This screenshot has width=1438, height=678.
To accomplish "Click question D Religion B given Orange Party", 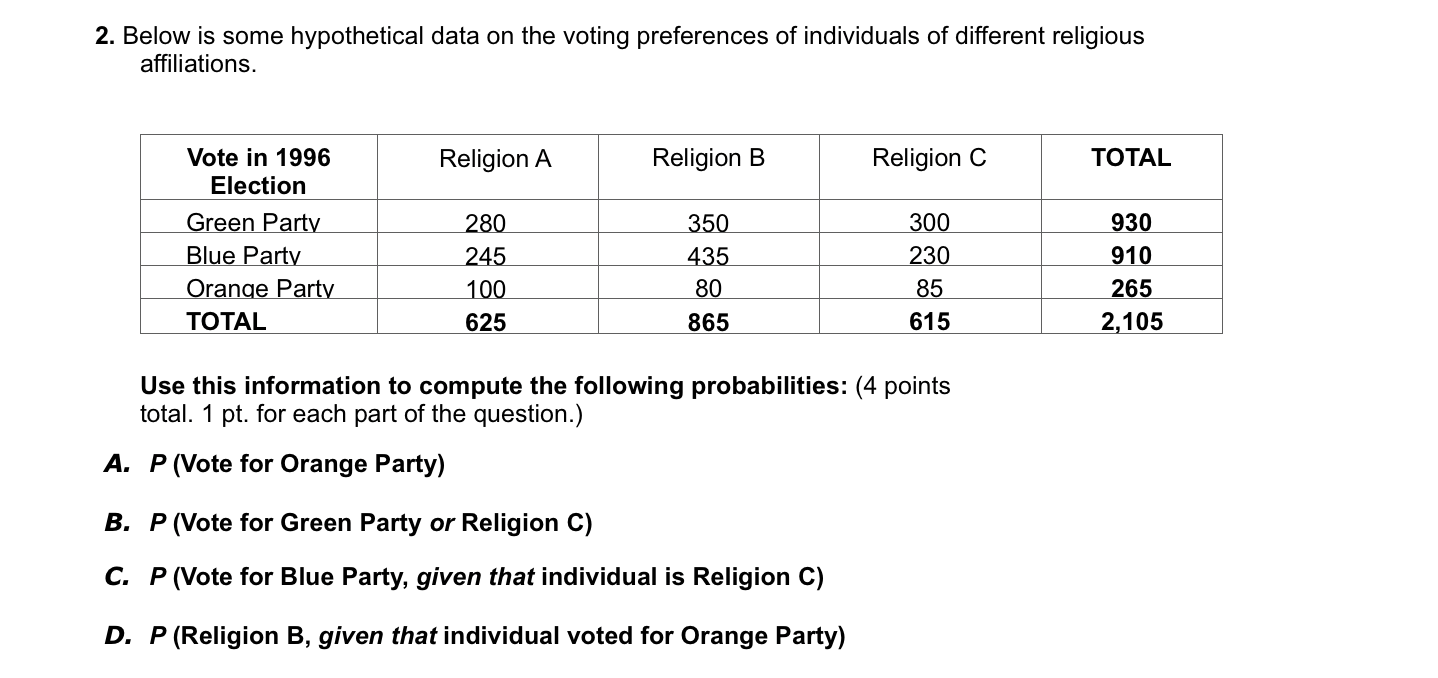I will (475, 636).
